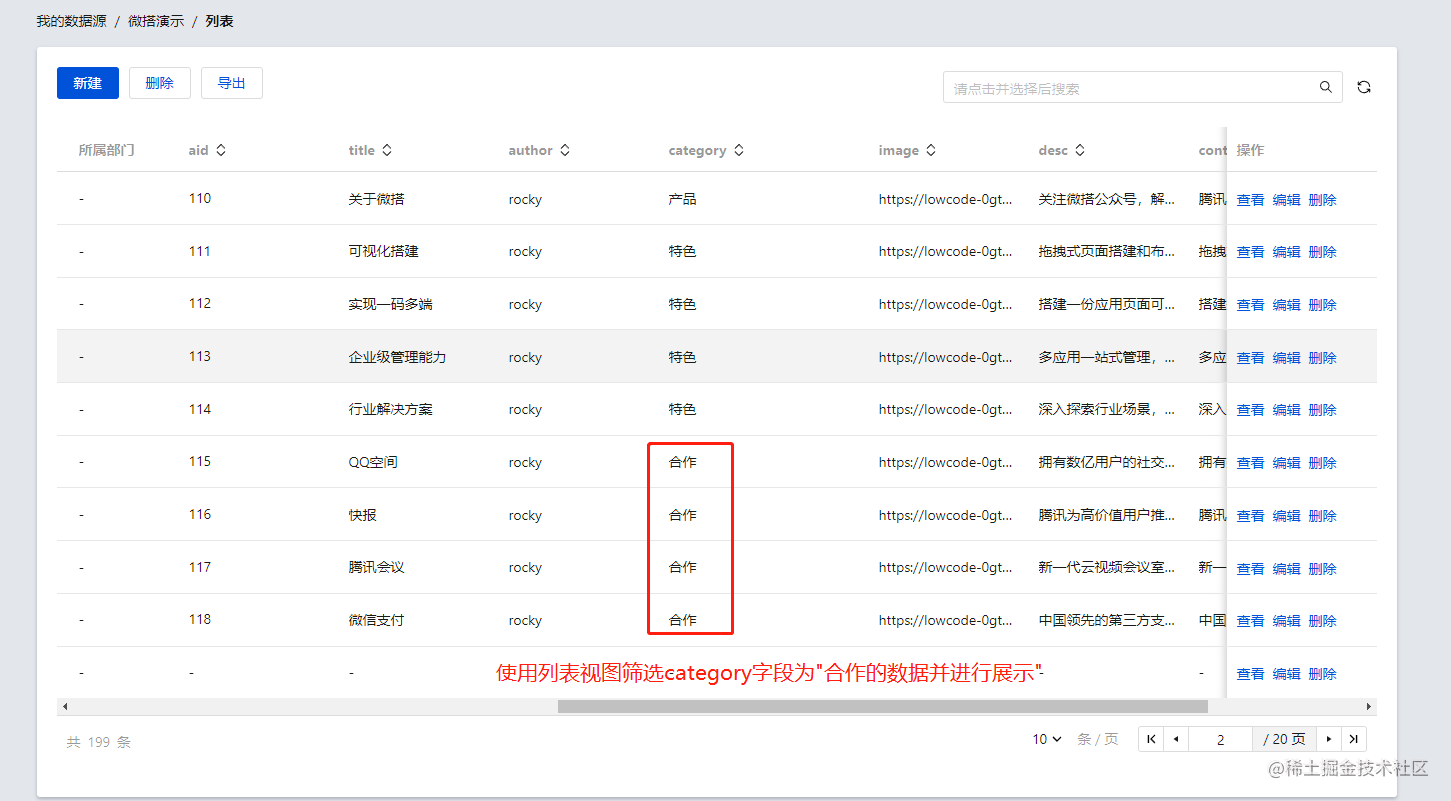Click the top toolbar 删除 button
The image size is (1451, 801).
point(160,83)
